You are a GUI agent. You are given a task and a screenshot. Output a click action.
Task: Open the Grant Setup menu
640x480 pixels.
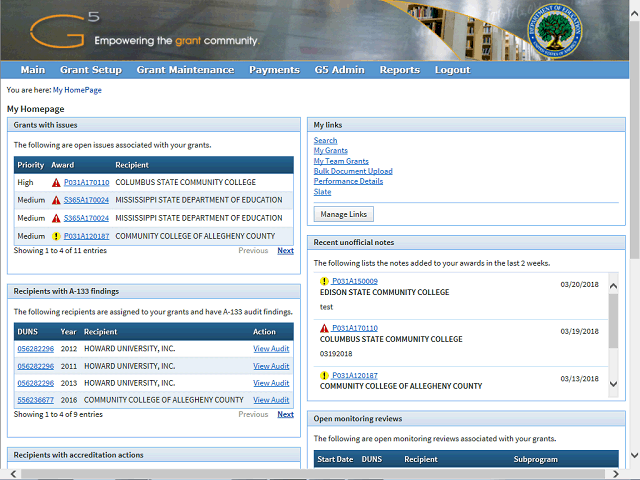[90, 70]
